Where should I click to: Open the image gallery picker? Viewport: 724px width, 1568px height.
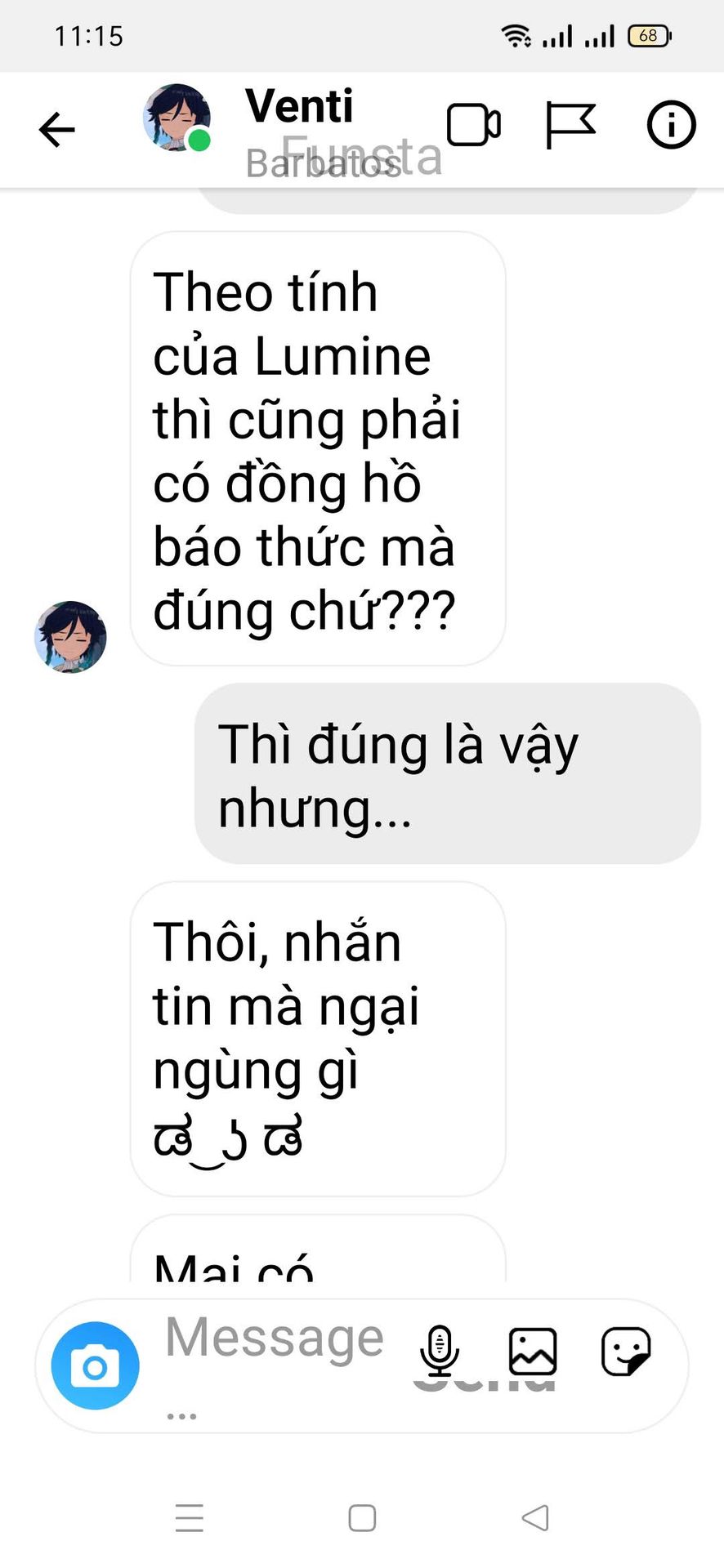click(533, 1351)
